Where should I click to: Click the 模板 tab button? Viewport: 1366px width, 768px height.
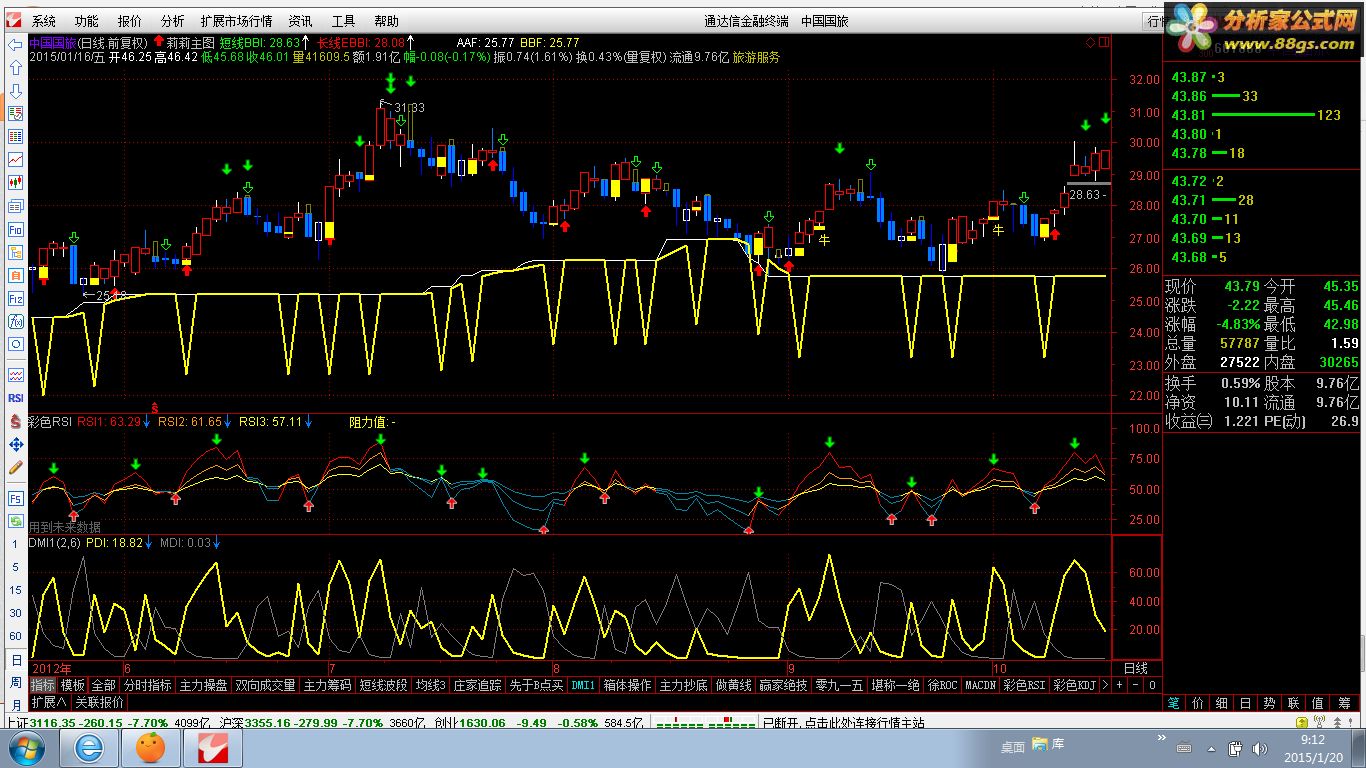[73, 686]
